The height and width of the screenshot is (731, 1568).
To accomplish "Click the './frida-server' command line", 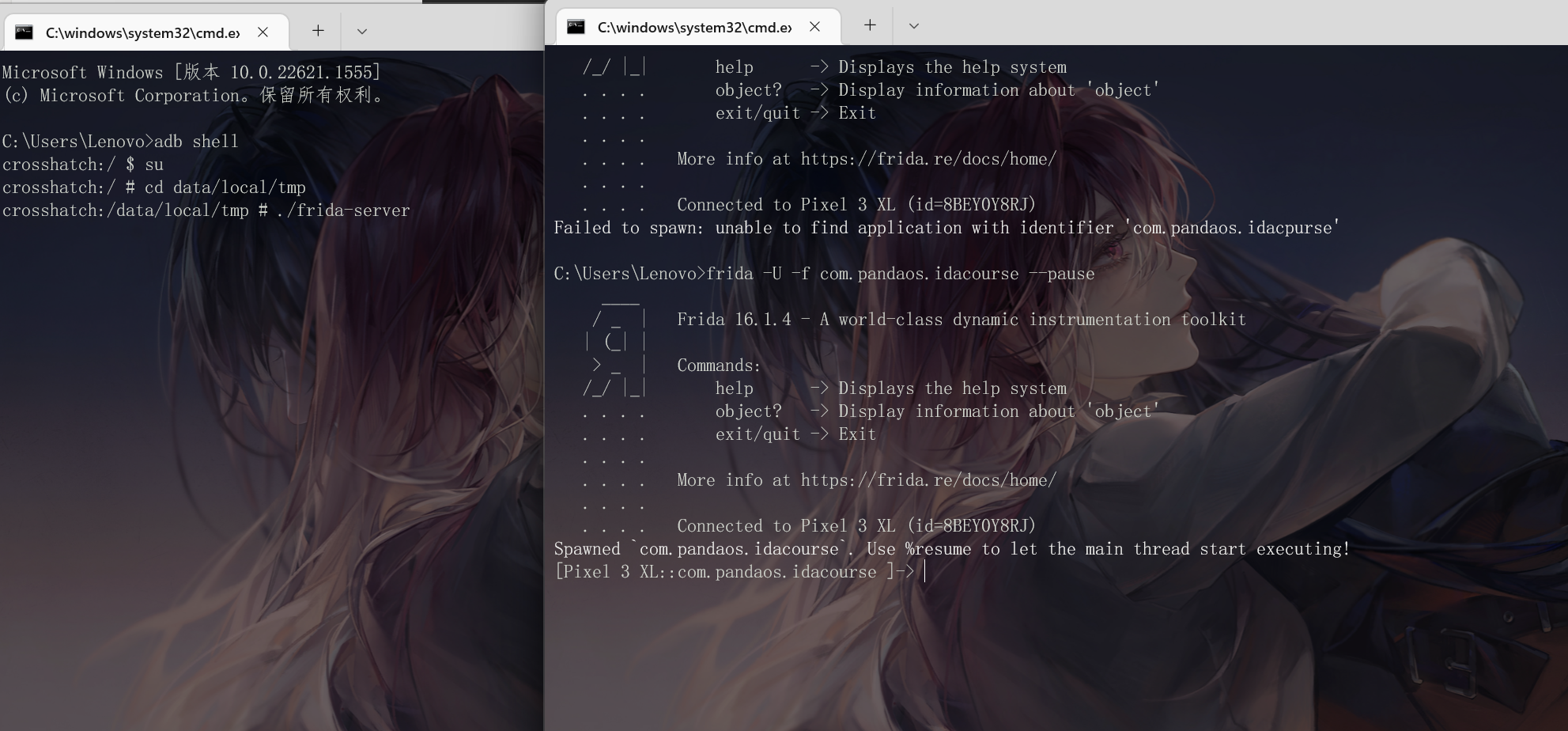I will click(x=206, y=210).
